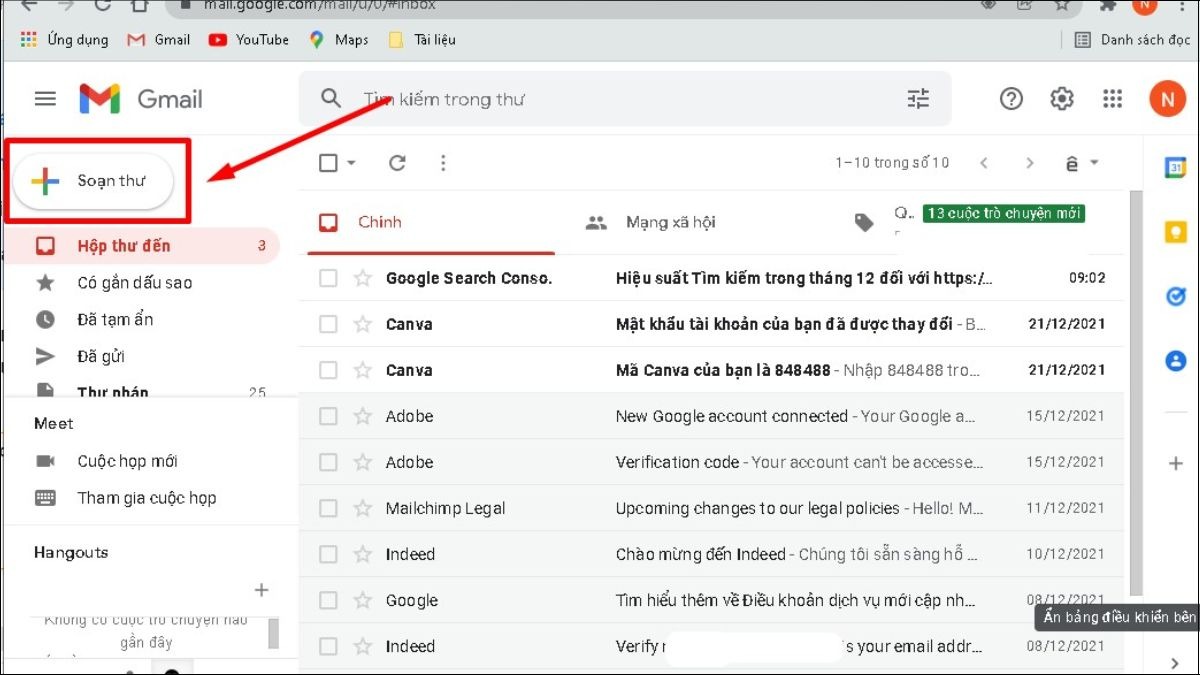Image resolution: width=1200 pixels, height=675 pixels.
Task: Select the Google Search Console email checkbox
Action: (328, 278)
